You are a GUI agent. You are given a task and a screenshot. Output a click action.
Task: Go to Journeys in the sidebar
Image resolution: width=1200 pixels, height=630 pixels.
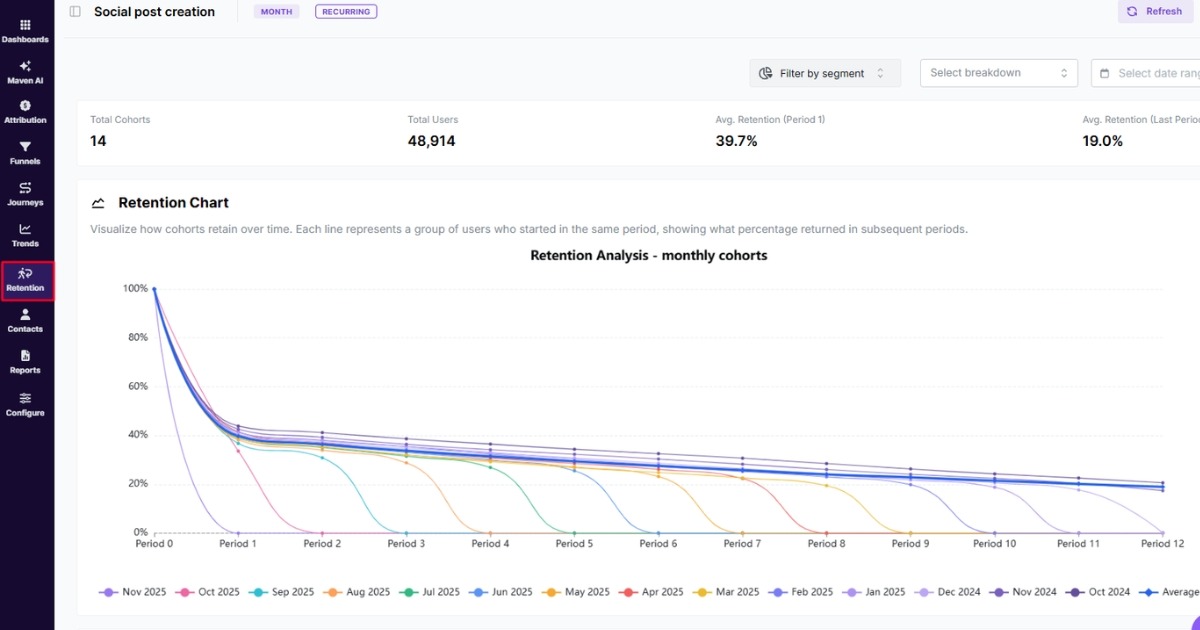[x=26, y=193]
